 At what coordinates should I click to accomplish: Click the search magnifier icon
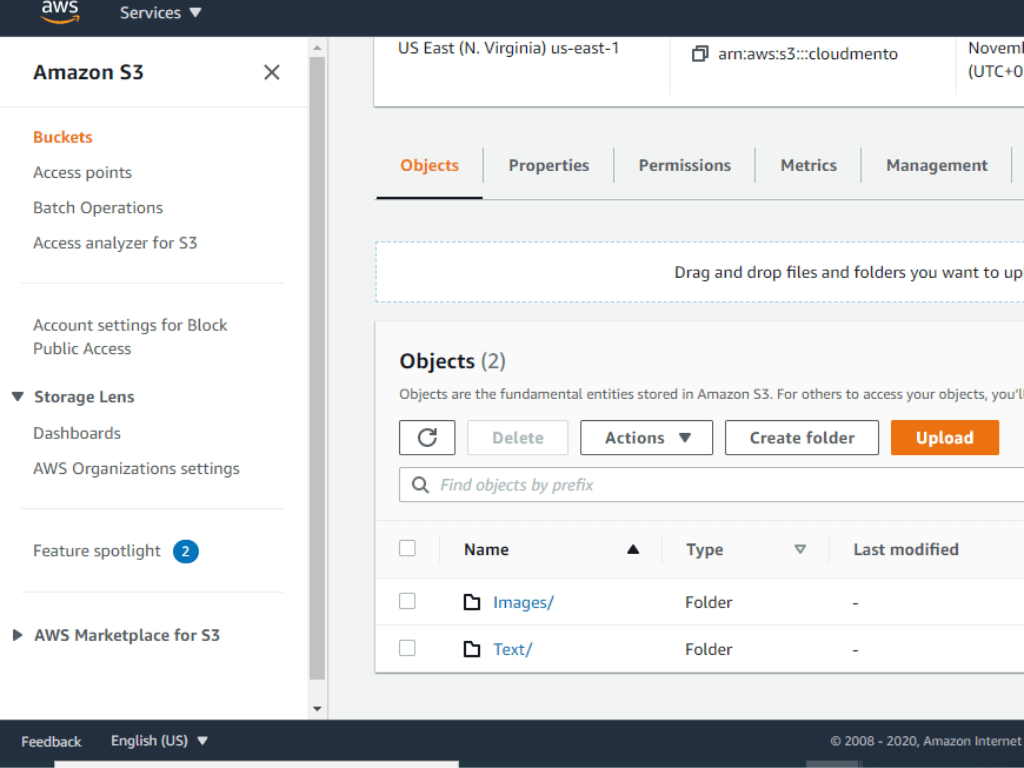[420, 485]
